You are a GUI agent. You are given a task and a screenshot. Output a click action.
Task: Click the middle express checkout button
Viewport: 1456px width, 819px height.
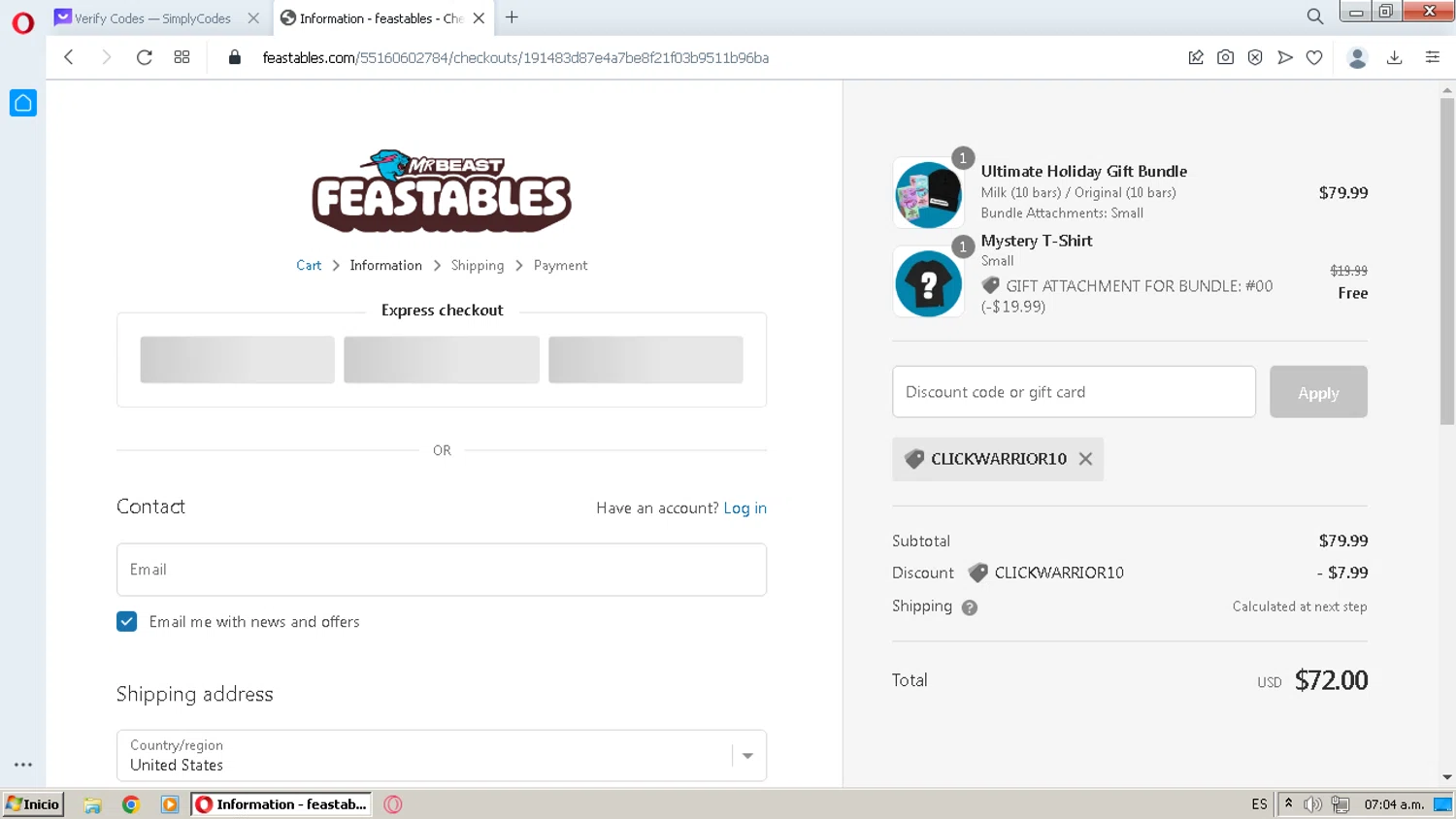click(x=442, y=360)
